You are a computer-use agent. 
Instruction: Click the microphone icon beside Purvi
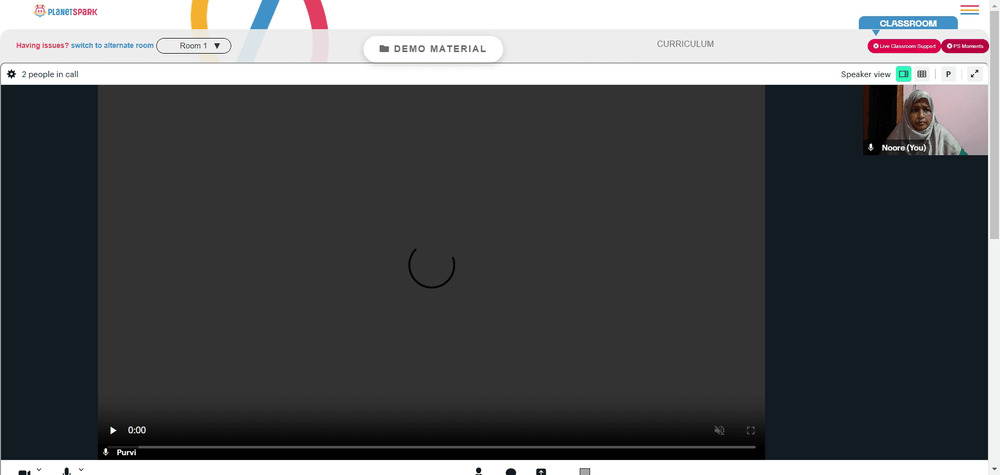point(106,452)
